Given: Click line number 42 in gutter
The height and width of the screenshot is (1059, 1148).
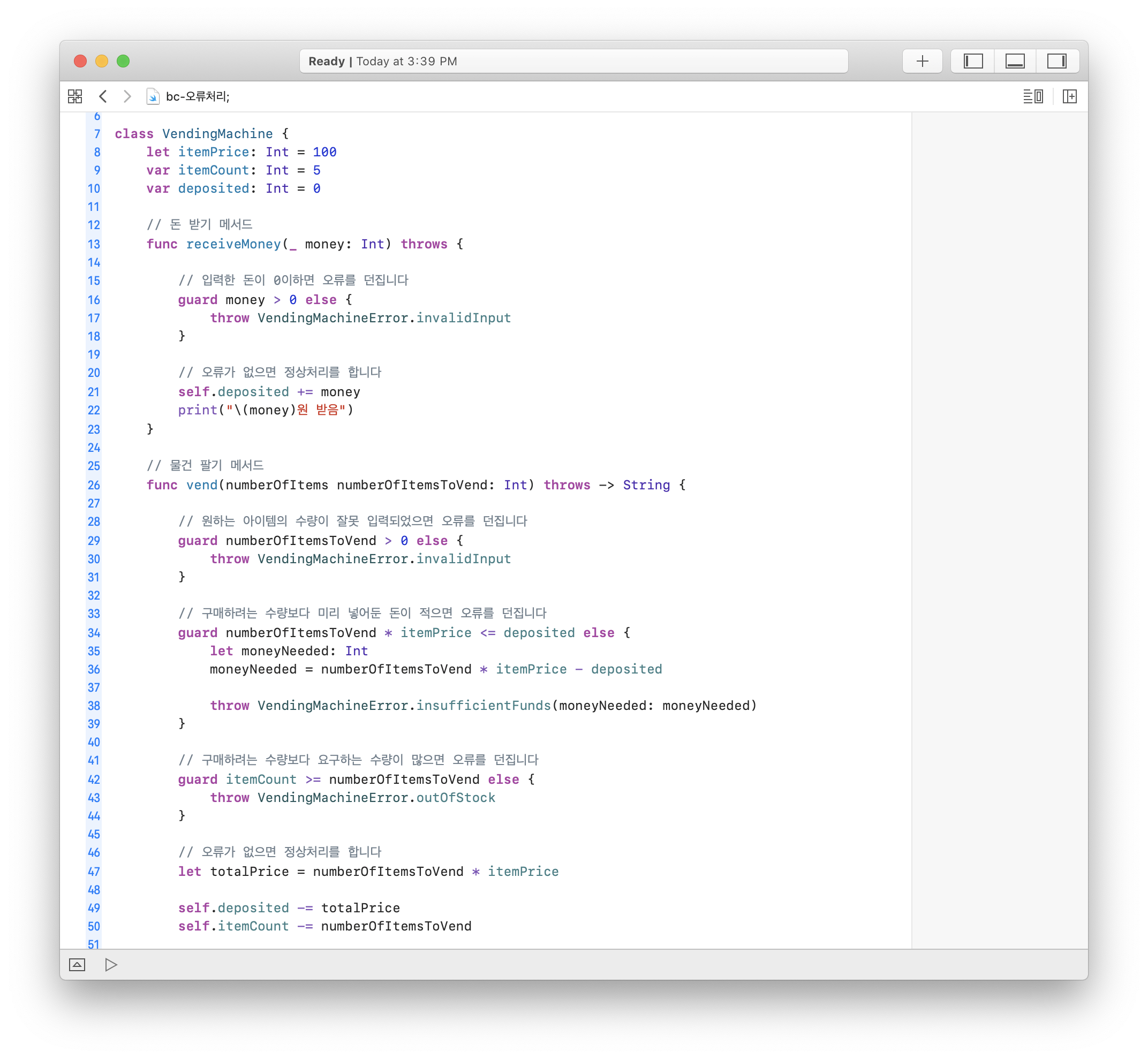Looking at the screenshot, I should (94, 780).
